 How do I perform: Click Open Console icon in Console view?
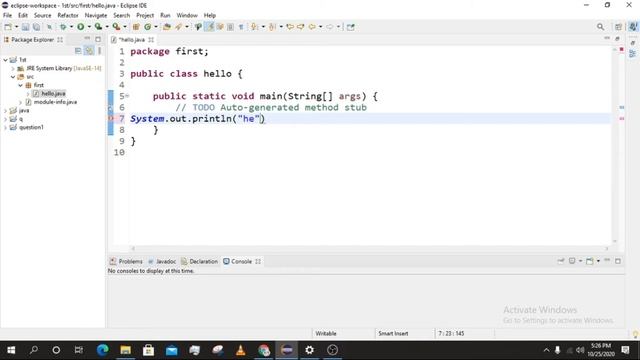pos(590,261)
